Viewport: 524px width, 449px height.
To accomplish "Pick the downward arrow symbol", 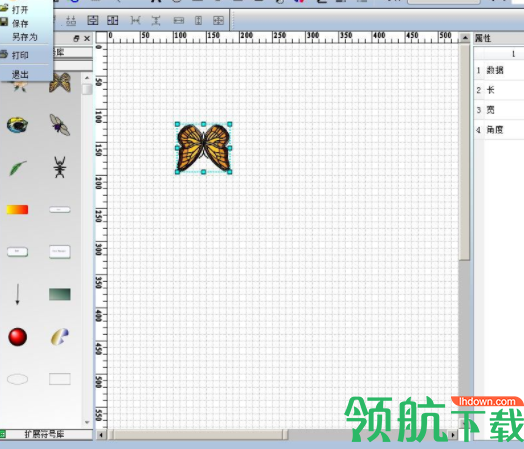I will (17, 294).
